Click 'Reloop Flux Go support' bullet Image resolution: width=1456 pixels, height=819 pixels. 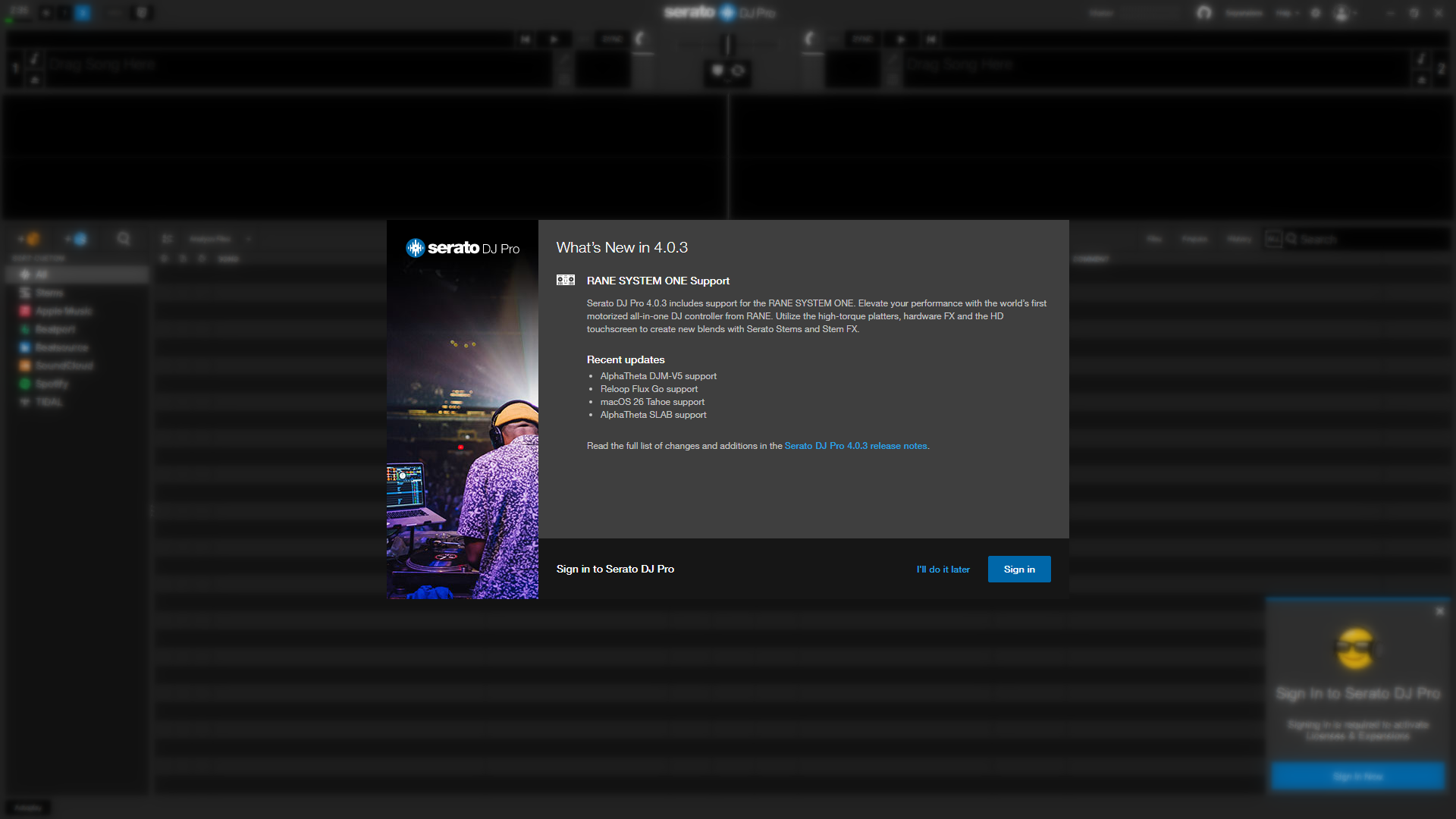point(649,389)
